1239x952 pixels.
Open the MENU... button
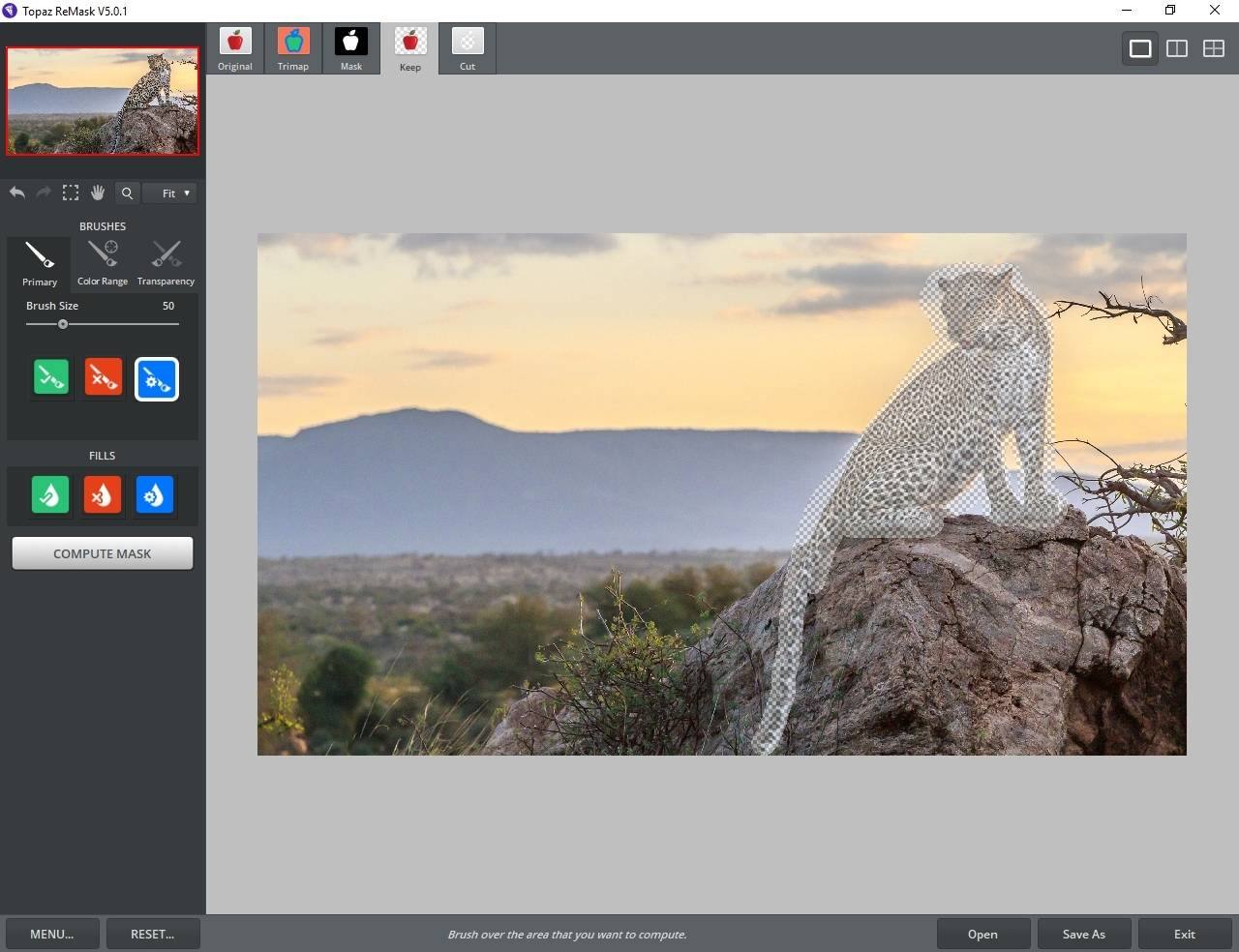(52, 934)
